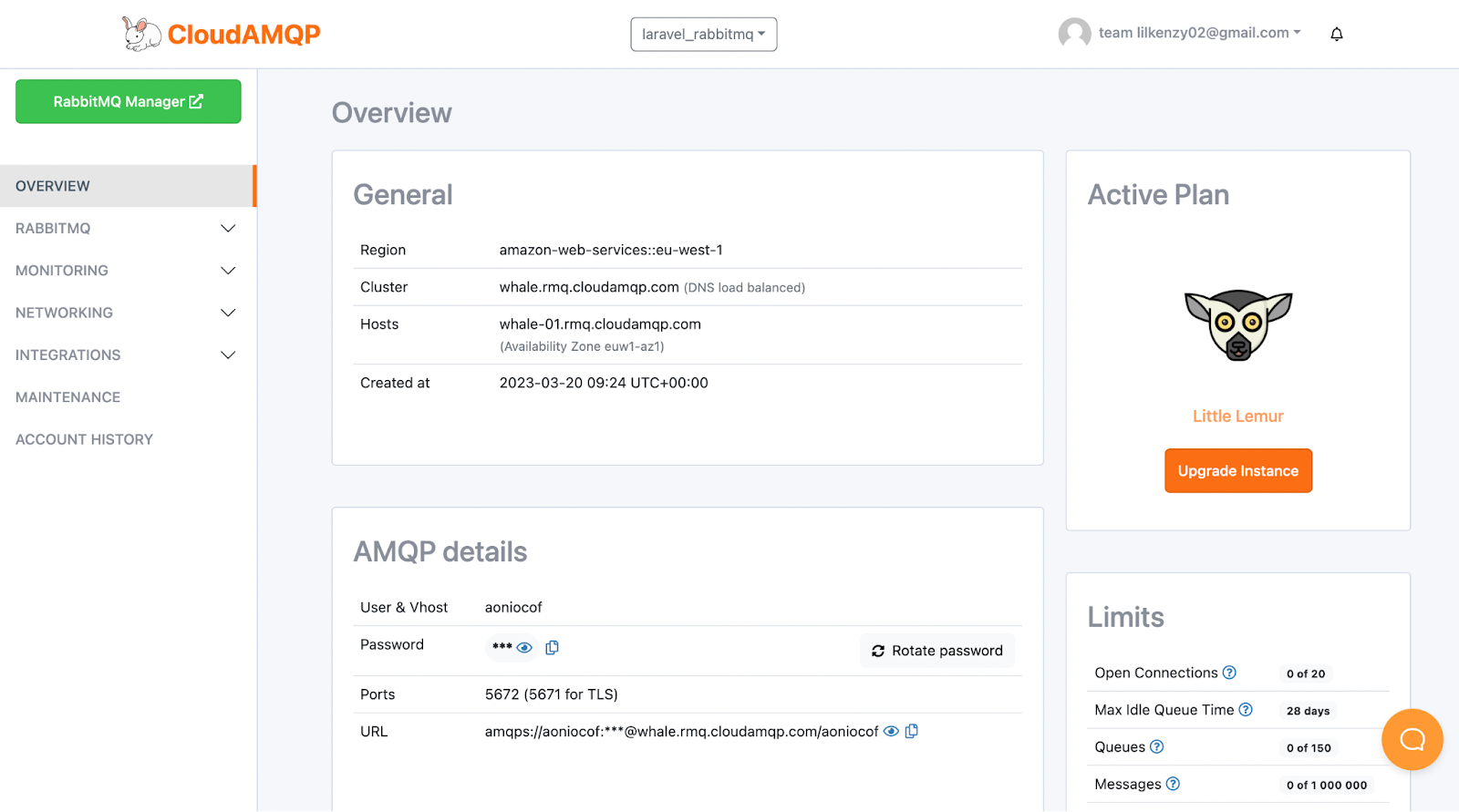Select the whale-01.rmq.cloudamqp.com host text
This screenshot has height=812, width=1459.
pyautogui.click(x=600, y=324)
